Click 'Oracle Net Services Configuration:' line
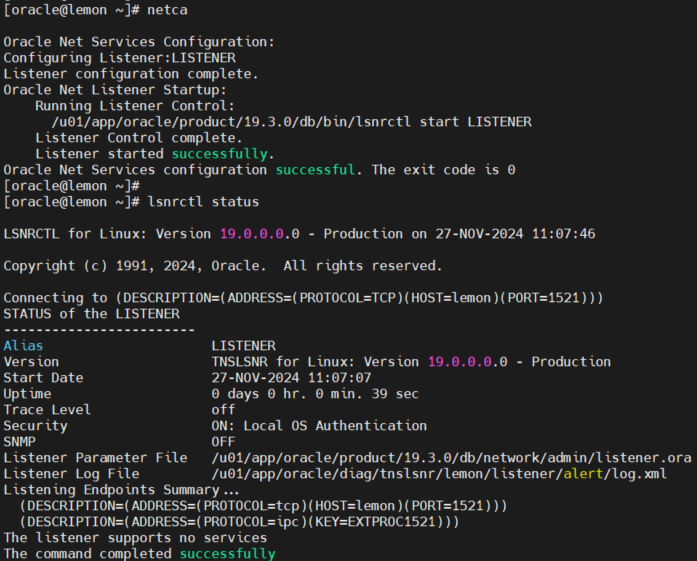Screen dimensions: 697x561 pyautogui.click(x=139, y=42)
